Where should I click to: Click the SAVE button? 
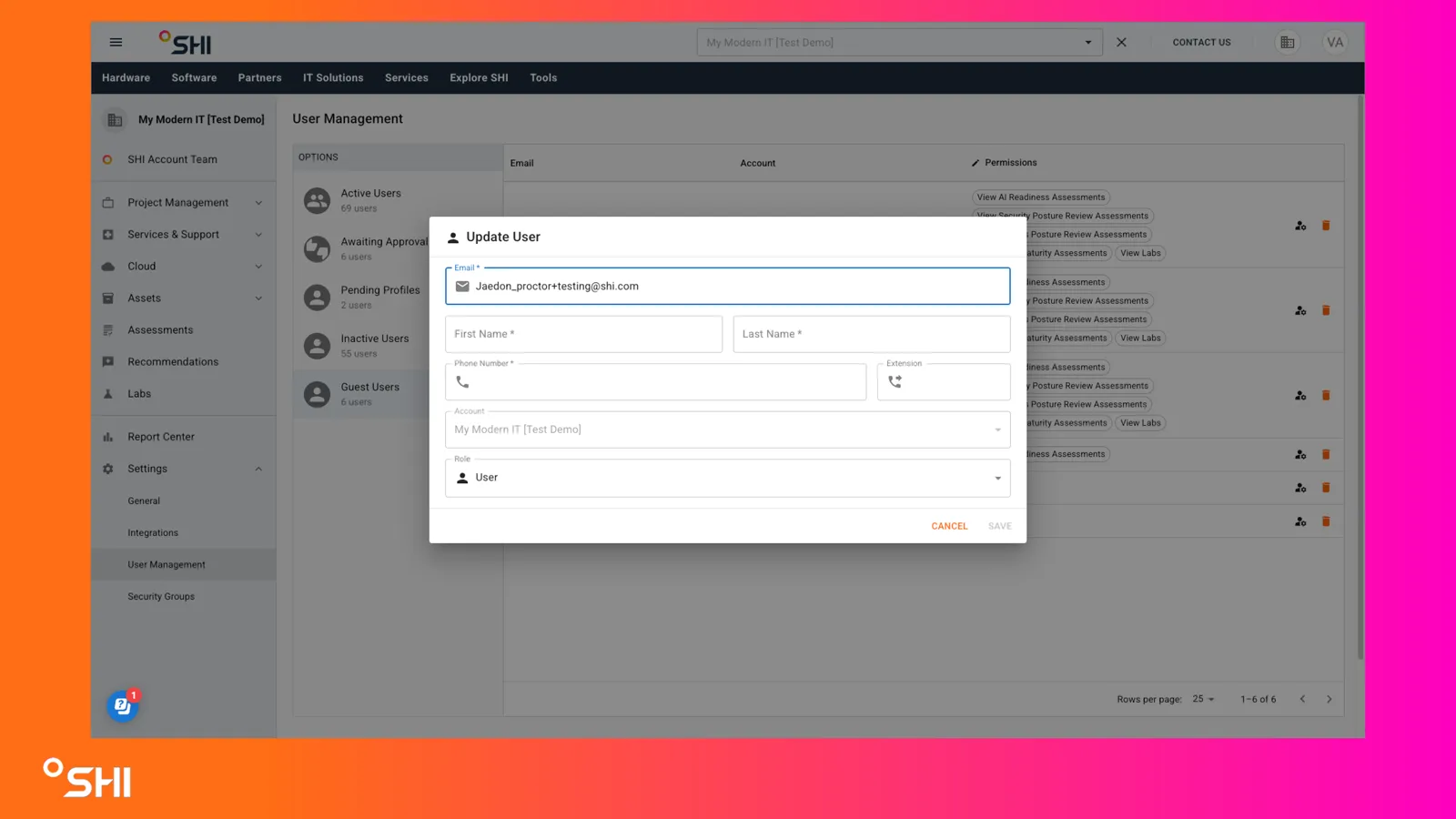(x=1000, y=526)
